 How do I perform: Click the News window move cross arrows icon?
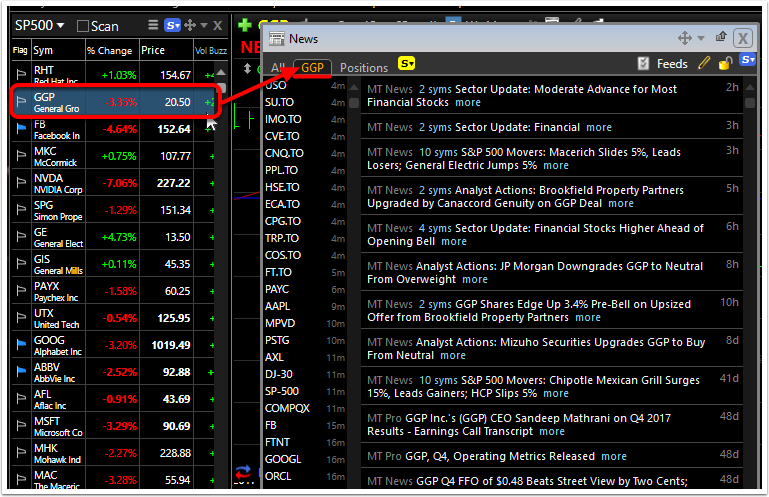pyautogui.click(x=685, y=38)
